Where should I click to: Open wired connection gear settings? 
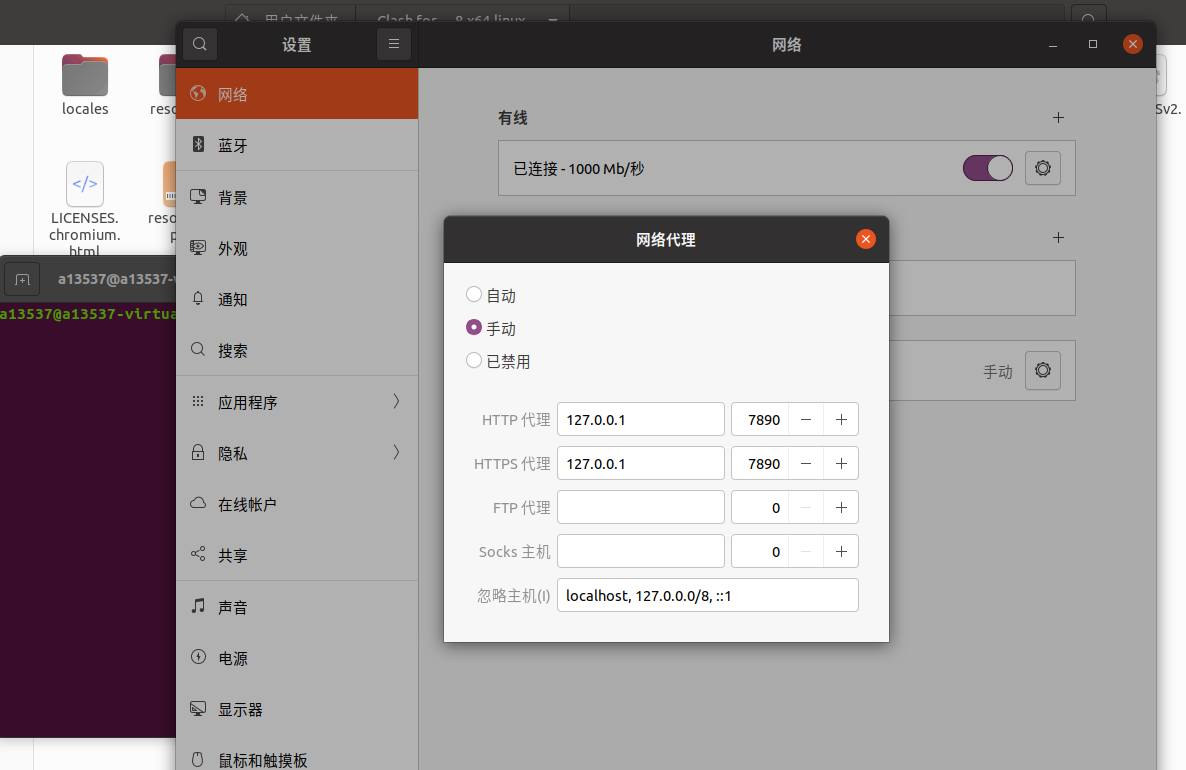(x=1043, y=168)
